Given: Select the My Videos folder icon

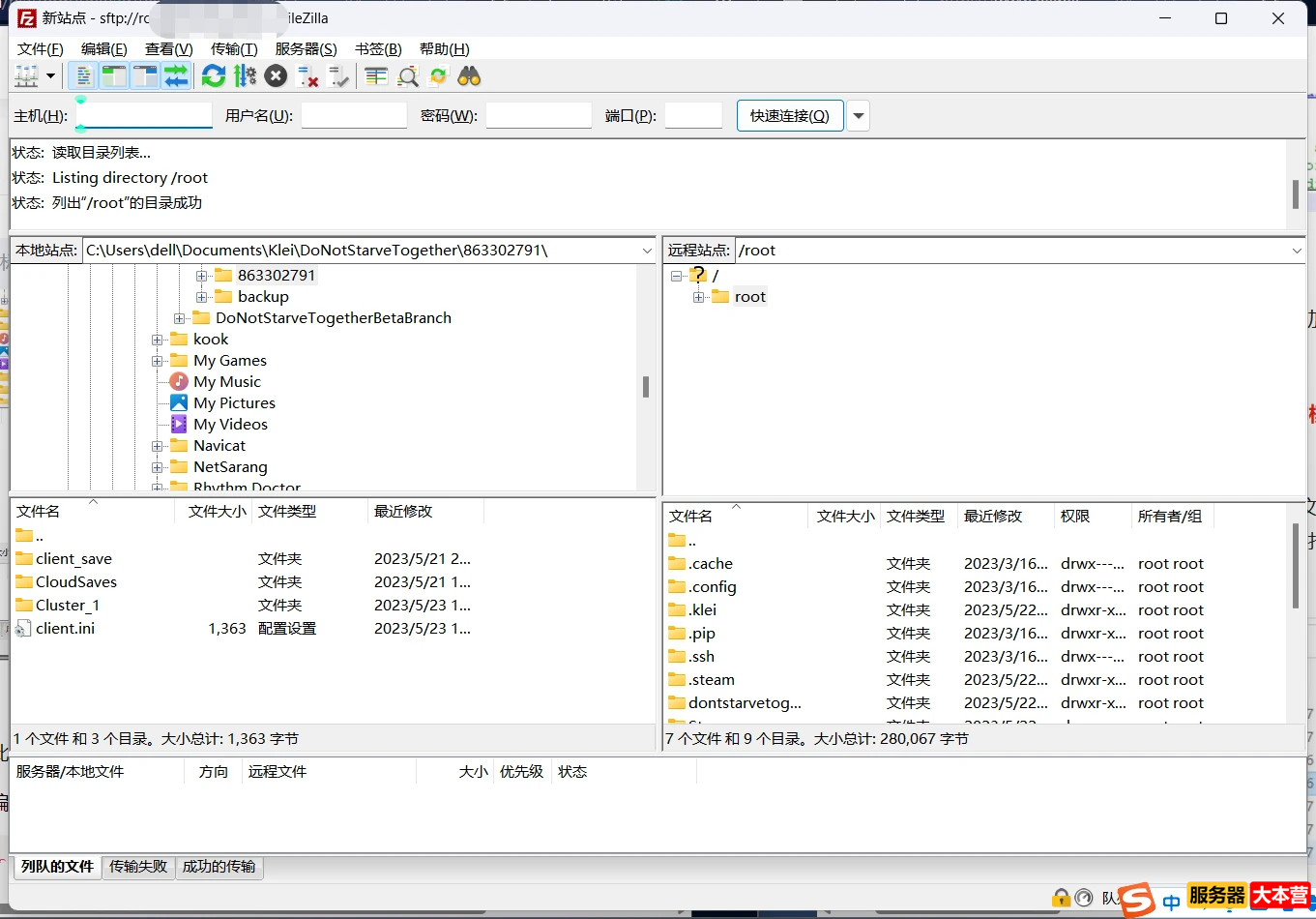Looking at the screenshot, I should (x=179, y=424).
